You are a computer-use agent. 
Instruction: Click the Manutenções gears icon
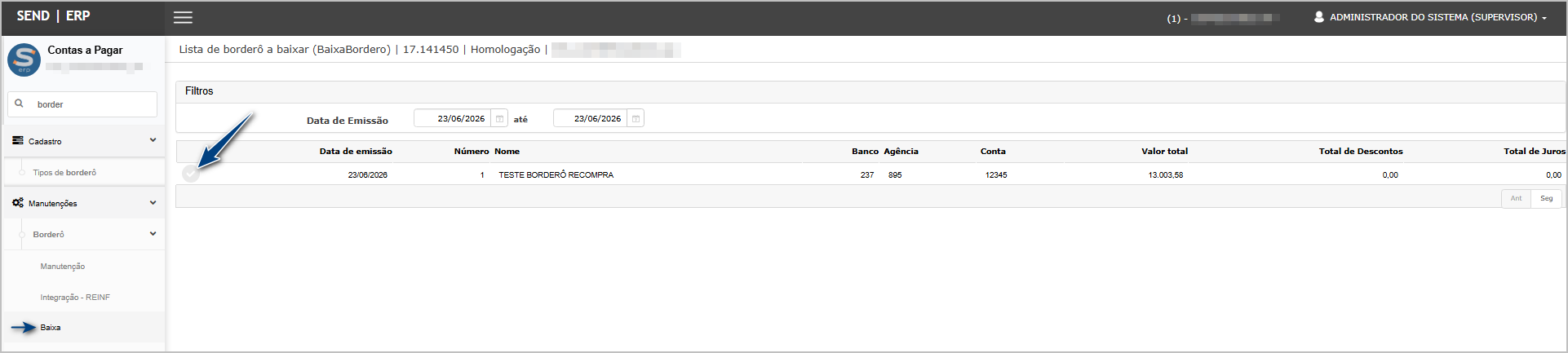[x=18, y=203]
